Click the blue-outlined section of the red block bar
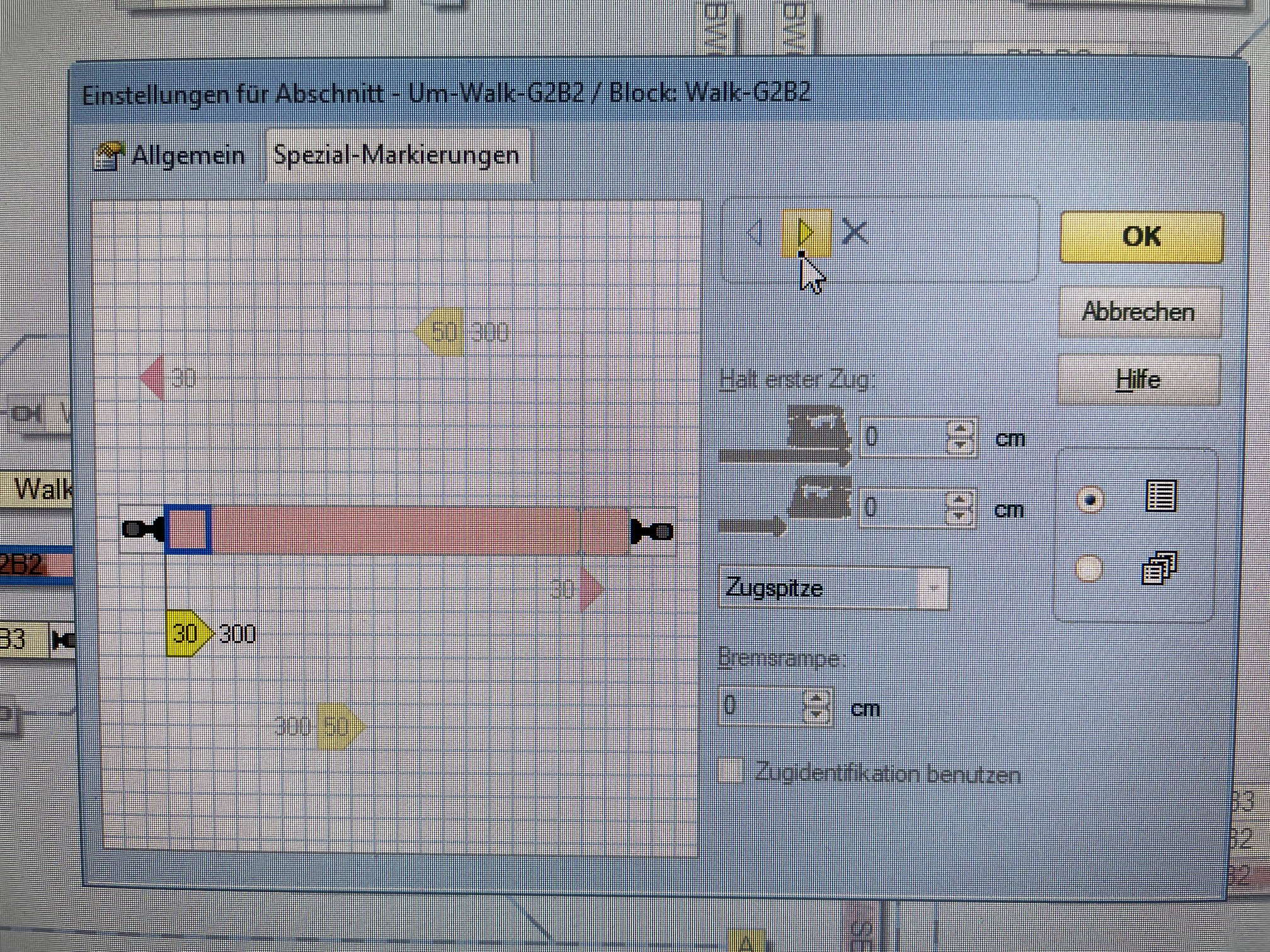 (x=188, y=530)
